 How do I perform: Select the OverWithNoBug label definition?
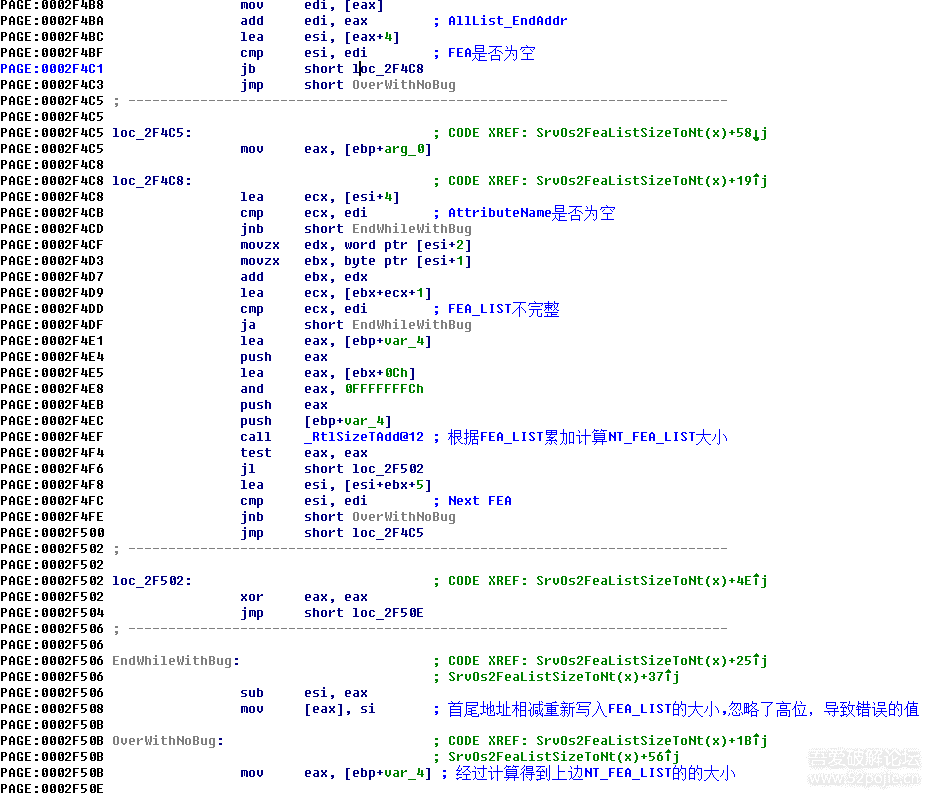tap(167, 741)
